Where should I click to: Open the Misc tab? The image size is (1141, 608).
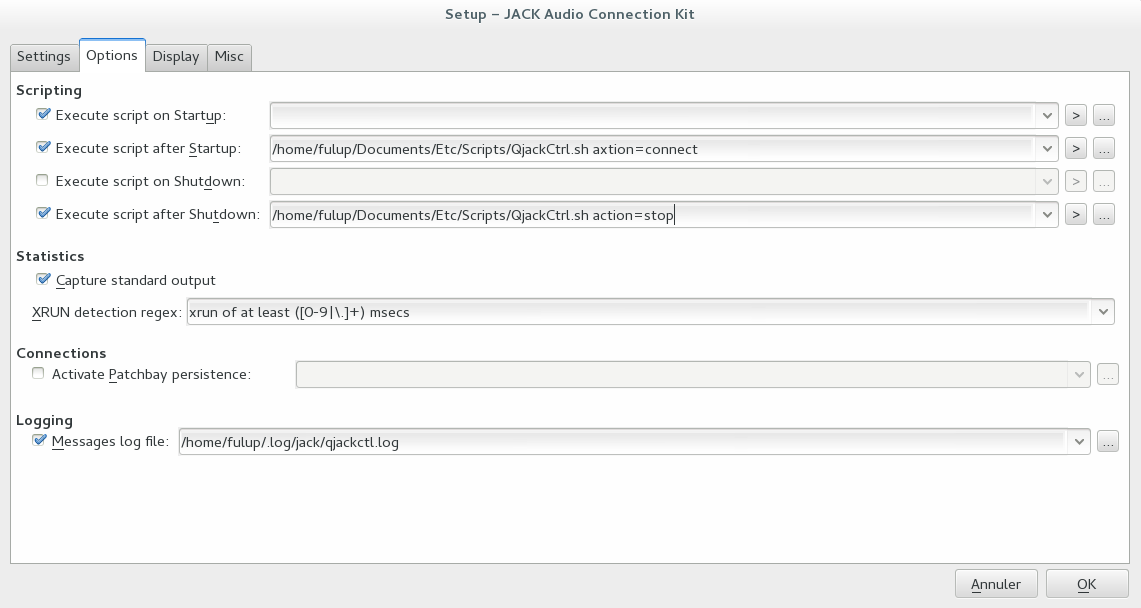pyautogui.click(x=229, y=57)
